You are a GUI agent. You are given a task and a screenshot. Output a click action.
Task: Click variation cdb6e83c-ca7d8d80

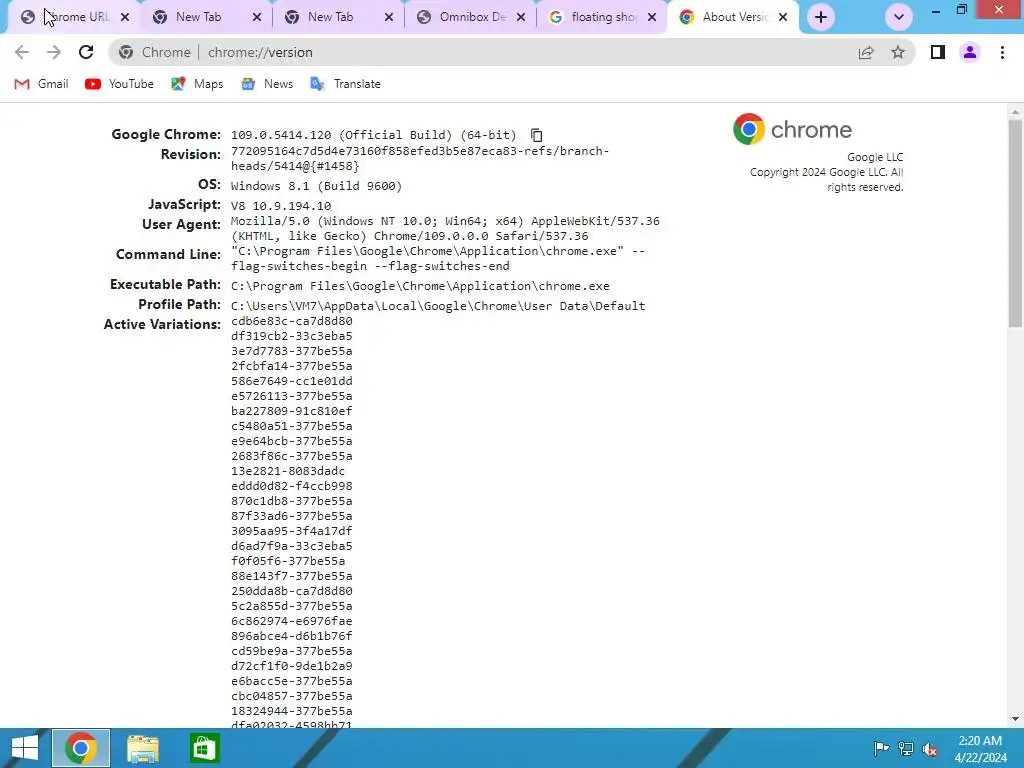pyautogui.click(x=292, y=321)
